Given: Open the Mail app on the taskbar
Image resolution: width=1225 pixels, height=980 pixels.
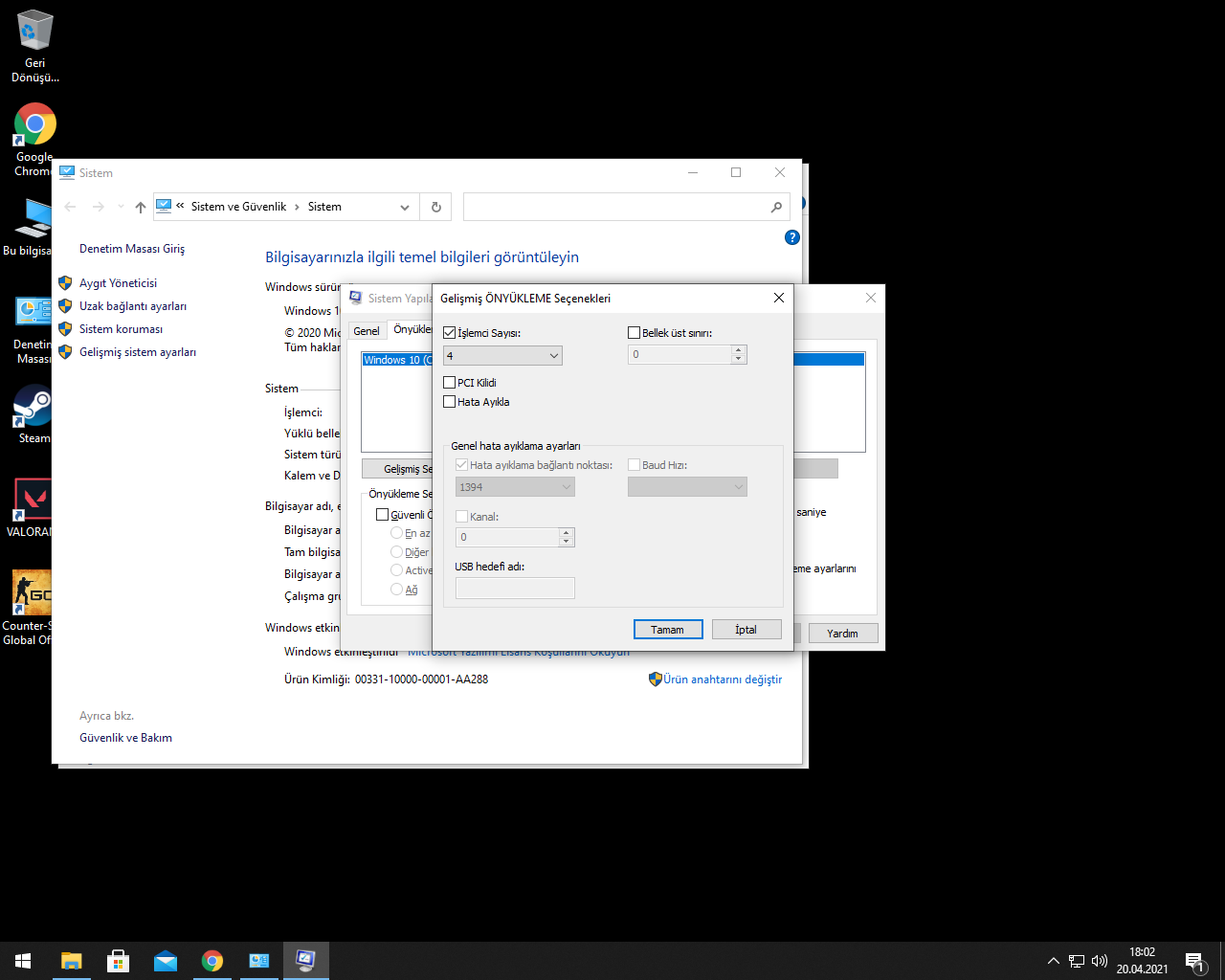Looking at the screenshot, I should [x=166, y=961].
